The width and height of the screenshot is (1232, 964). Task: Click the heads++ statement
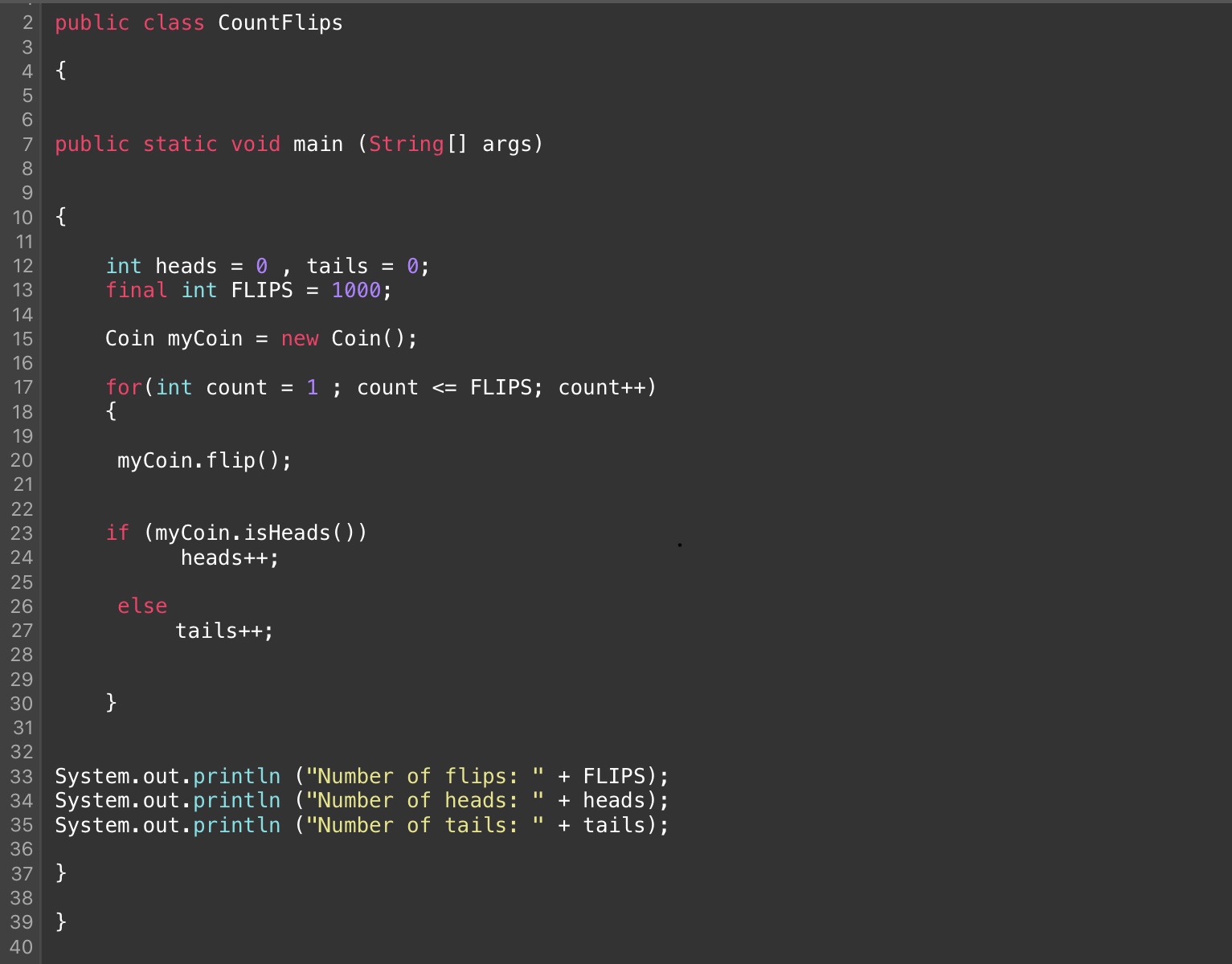(229, 558)
